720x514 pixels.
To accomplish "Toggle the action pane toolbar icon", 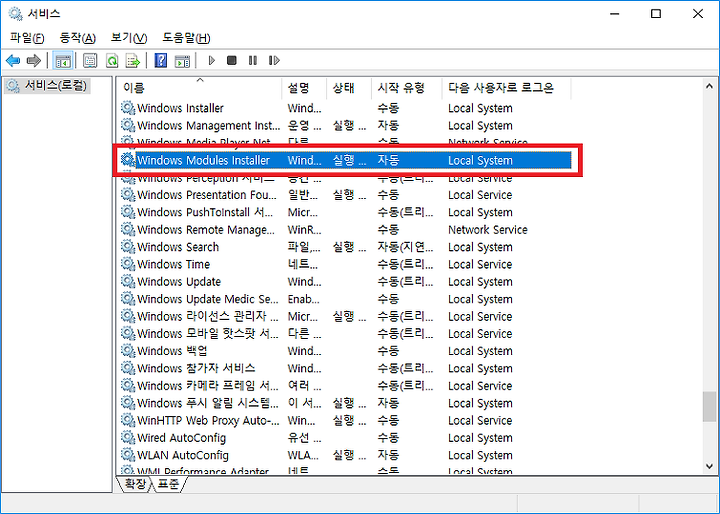I will pos(182,61).
